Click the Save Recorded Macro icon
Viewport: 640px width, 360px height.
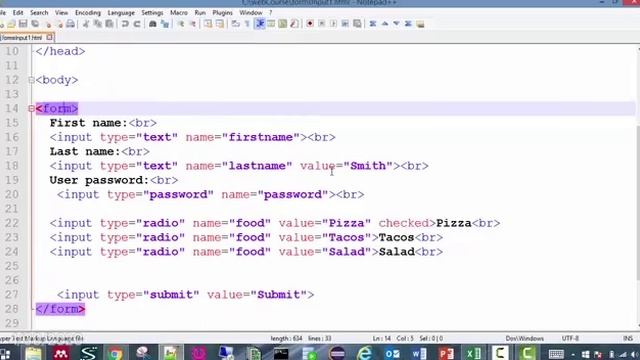click(357, 24)
